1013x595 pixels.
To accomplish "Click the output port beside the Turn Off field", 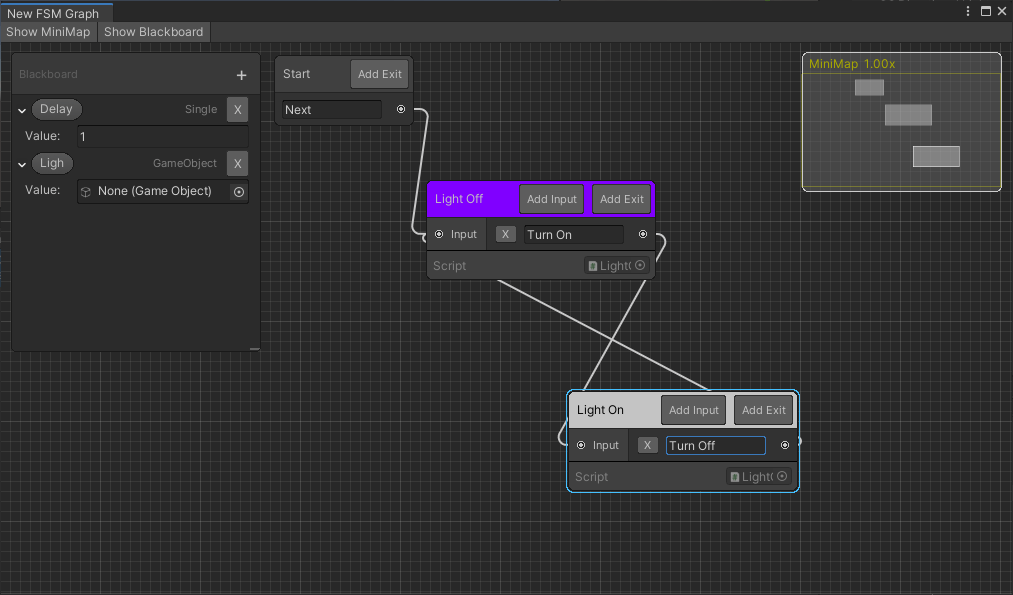I will point(785,445).
